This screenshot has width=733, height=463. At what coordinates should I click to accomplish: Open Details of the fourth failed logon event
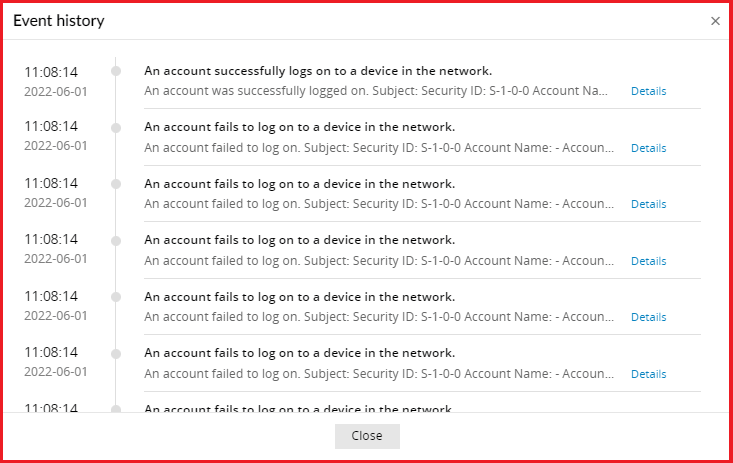click(648, 317)
